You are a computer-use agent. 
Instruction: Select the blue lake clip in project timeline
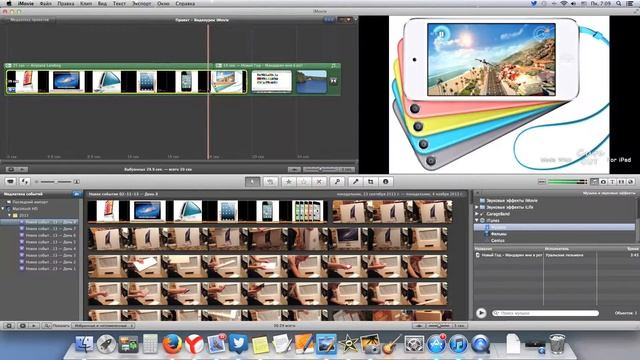311,82
